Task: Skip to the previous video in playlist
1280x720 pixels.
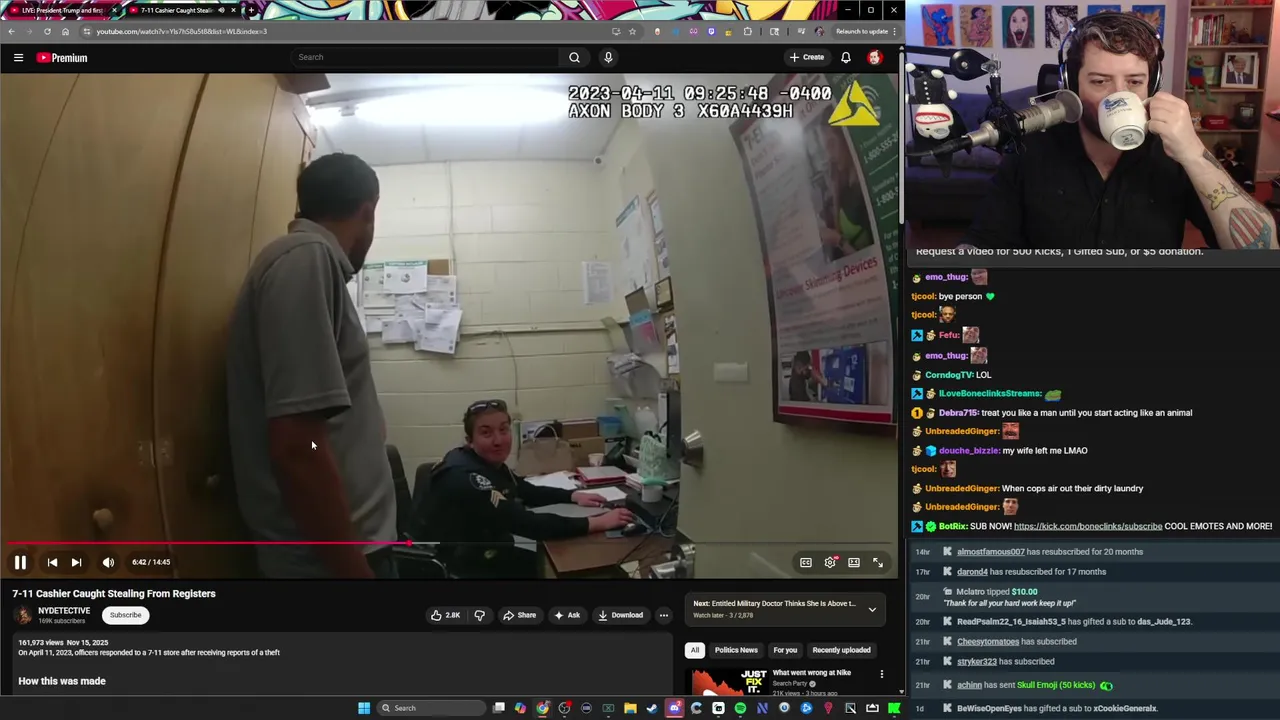Action: click(52, 562)
